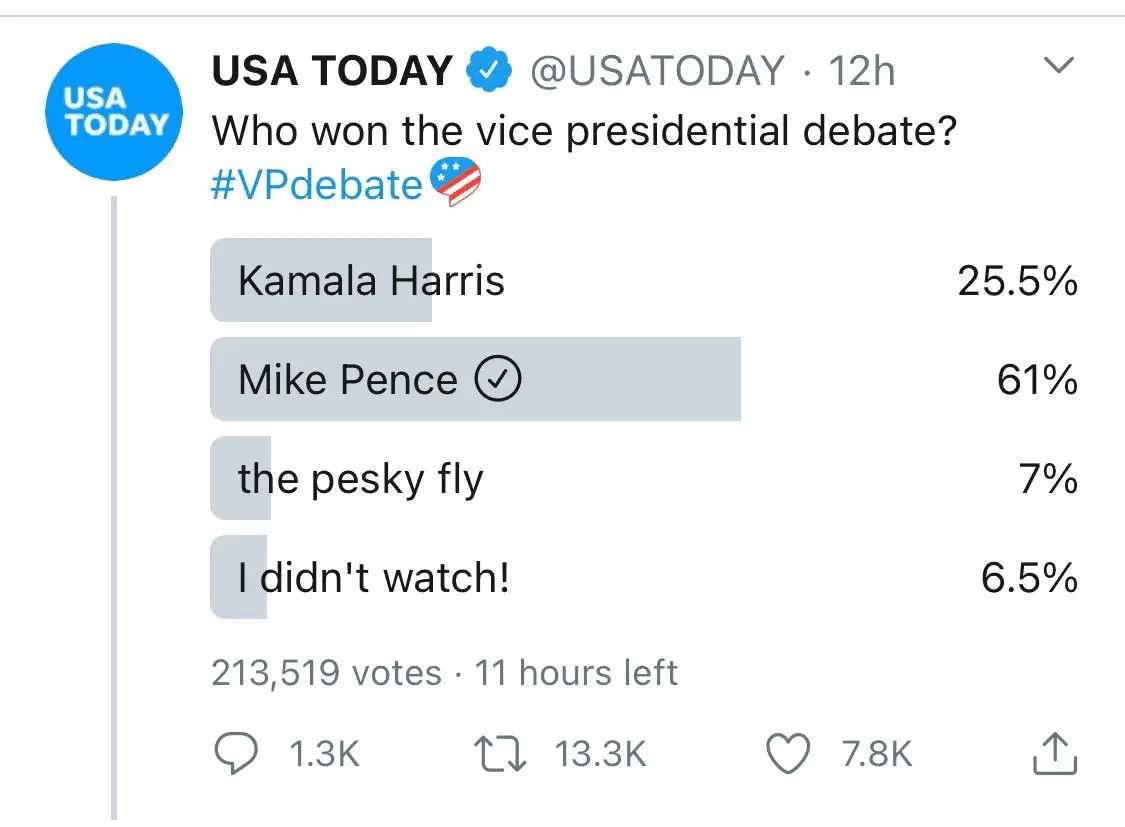Open the share tweet icon
The height and width of the screenshot is (827, 1125).
click(x=1054, y=755)
